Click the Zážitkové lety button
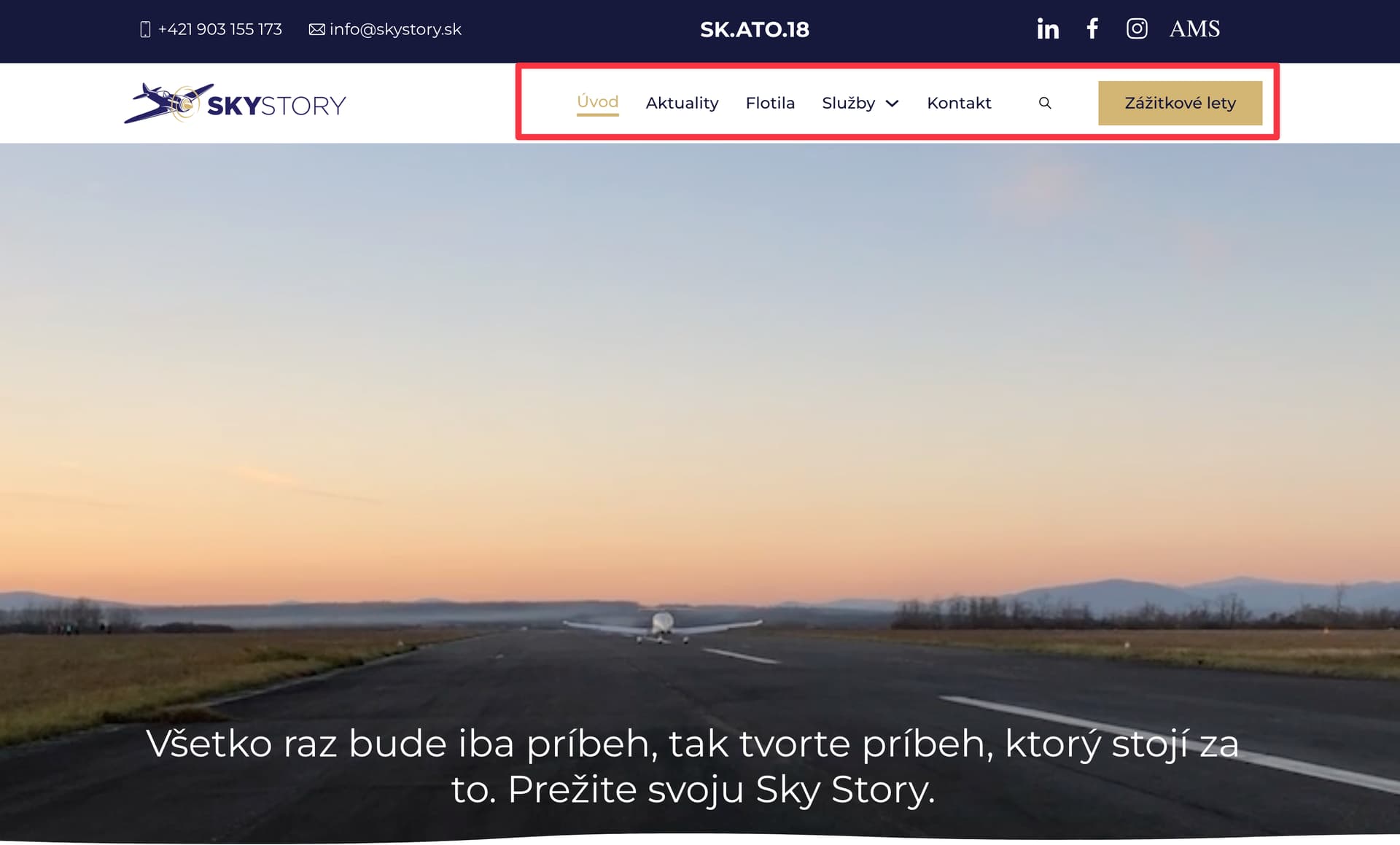Screen dimensions: 1400x845 click(1180, 103)
